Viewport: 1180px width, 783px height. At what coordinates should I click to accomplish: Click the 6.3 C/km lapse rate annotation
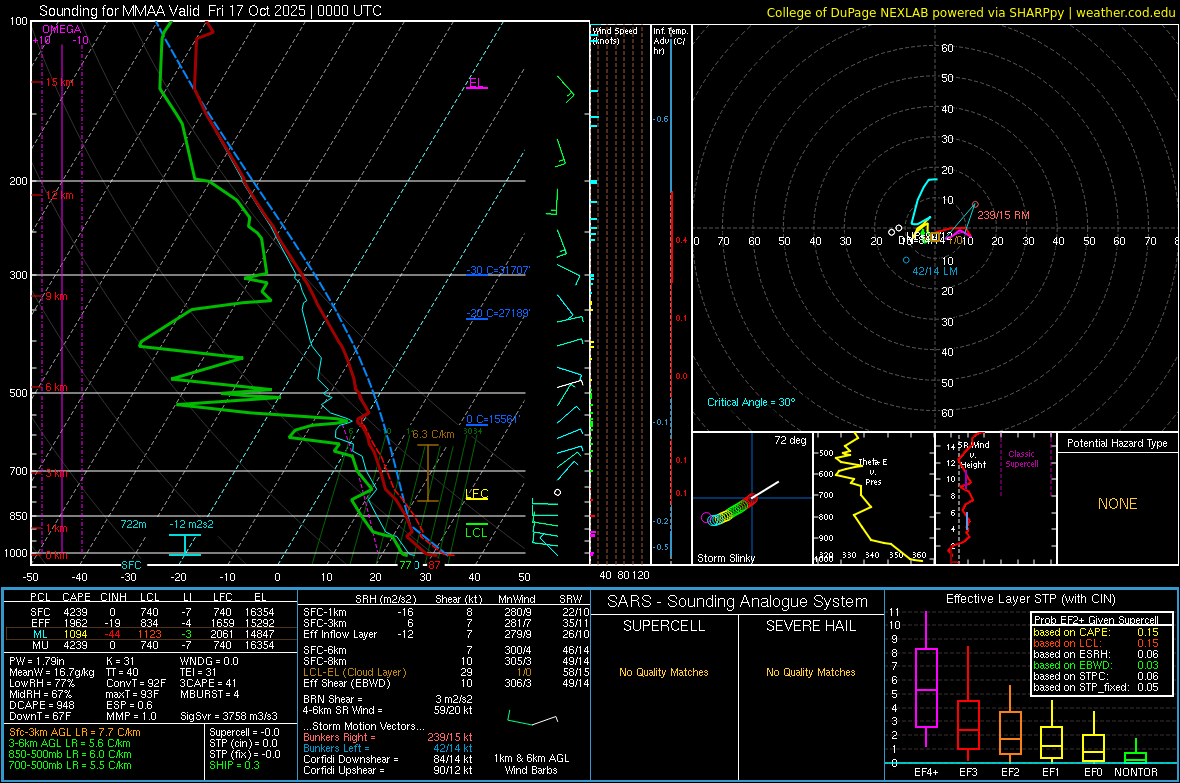pyautogui.click(x=433, y=434)
